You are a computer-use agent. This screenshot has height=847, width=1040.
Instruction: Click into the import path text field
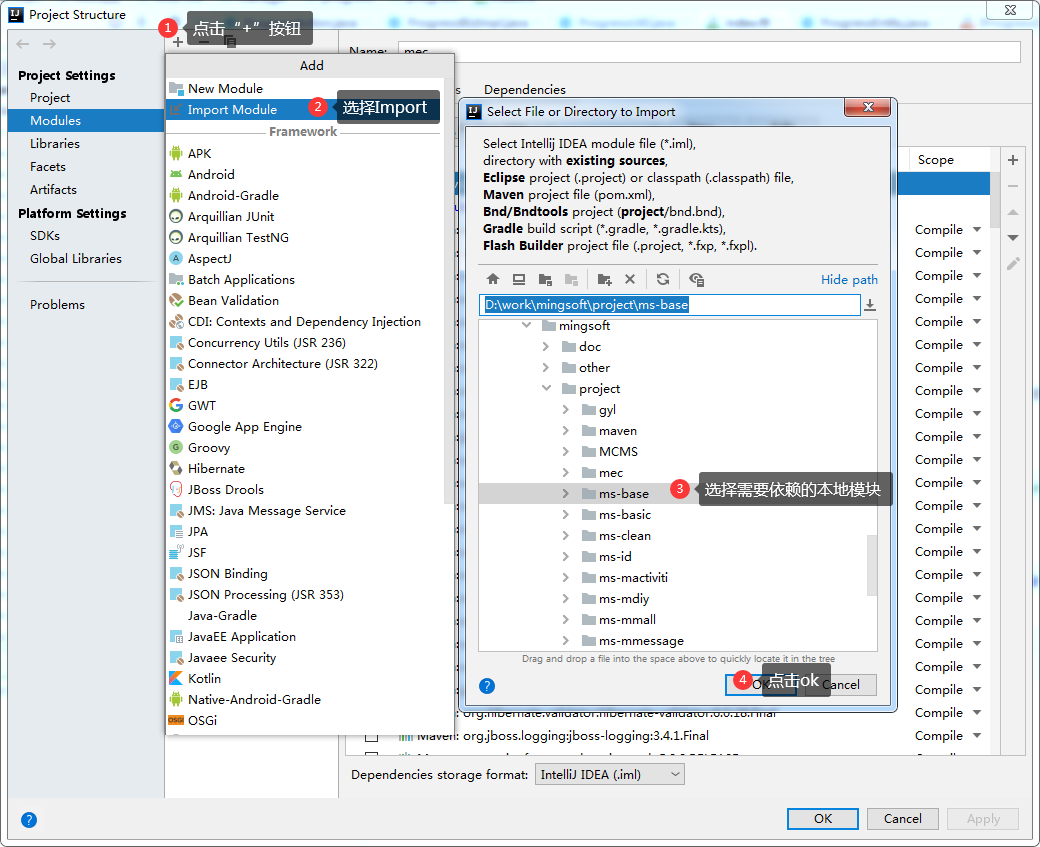pos(670,305)
